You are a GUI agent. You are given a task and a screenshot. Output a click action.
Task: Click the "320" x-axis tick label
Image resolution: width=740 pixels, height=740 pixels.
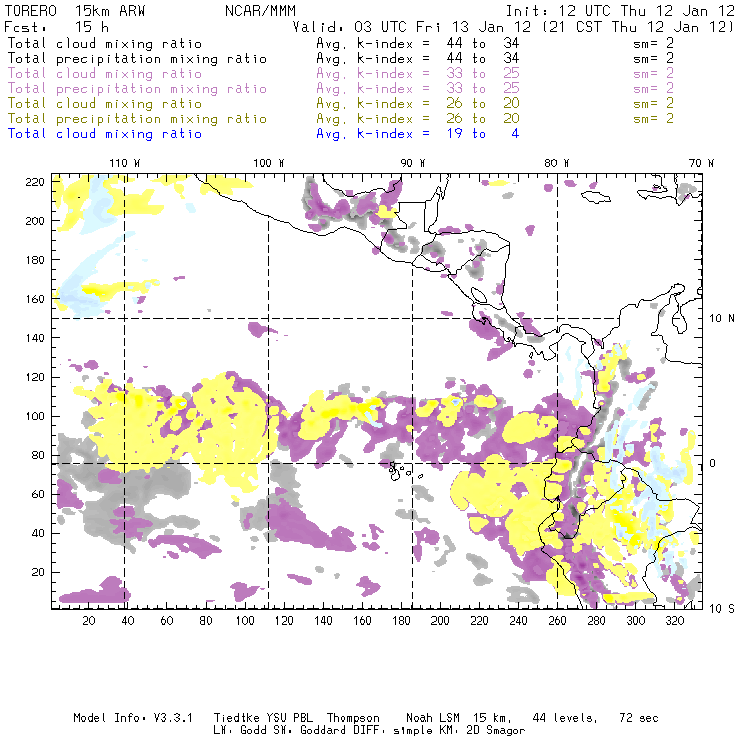pos(674,621)
